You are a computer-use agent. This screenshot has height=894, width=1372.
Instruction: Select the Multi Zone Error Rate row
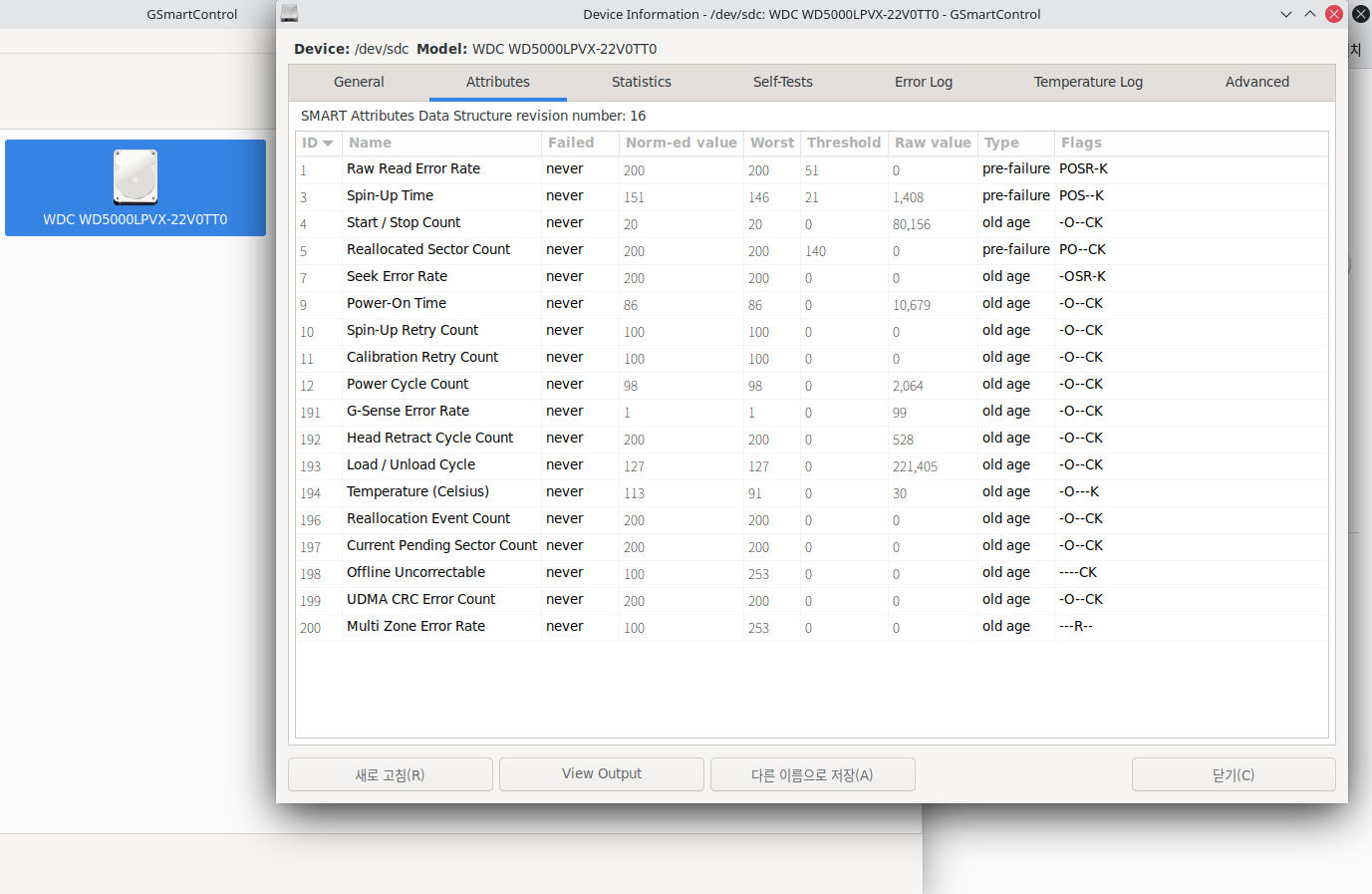click(812, 627)
